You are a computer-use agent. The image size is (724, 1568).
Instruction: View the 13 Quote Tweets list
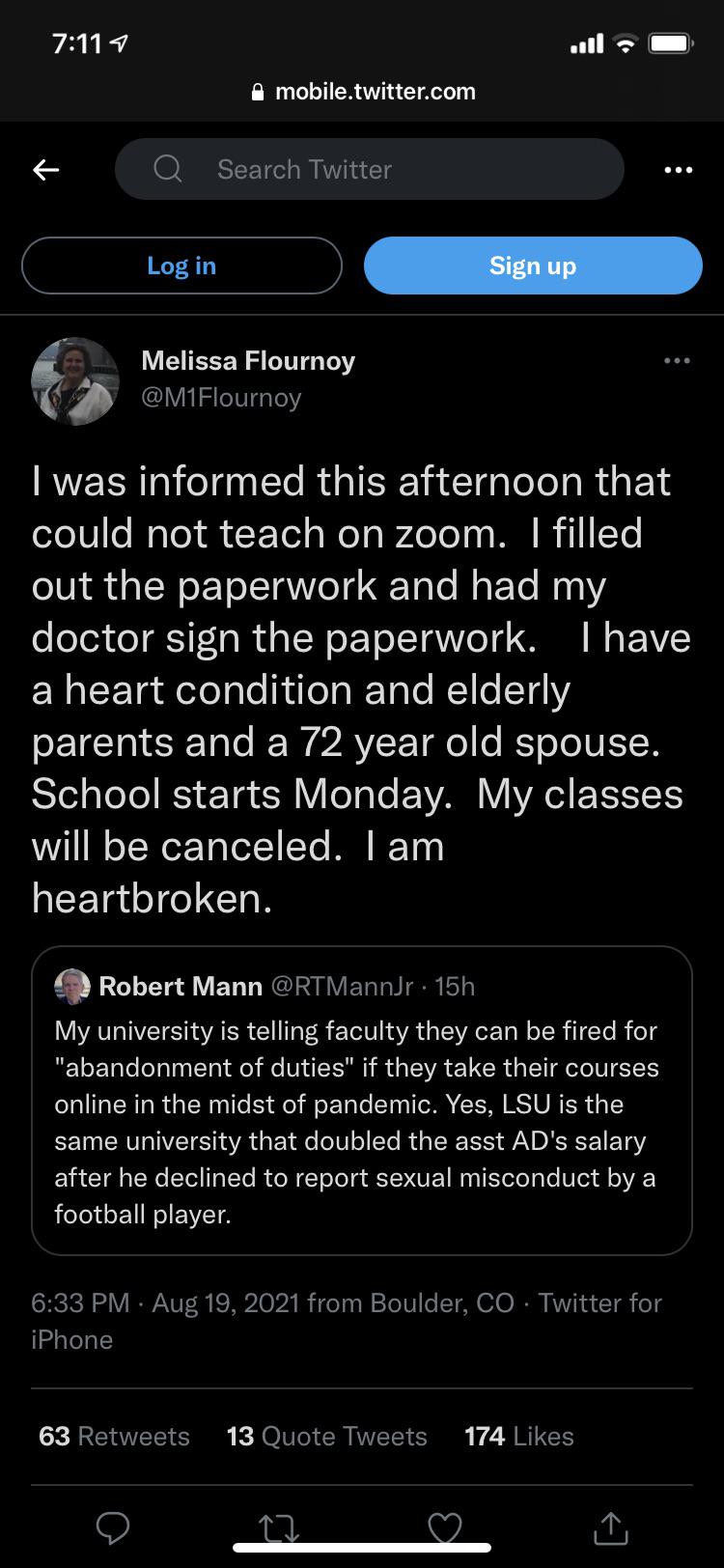(326, 1437)
